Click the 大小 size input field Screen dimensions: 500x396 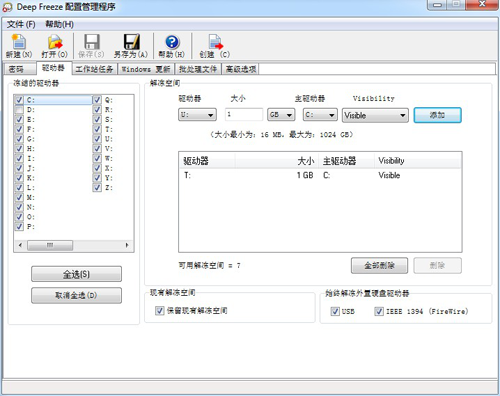click(x=244, y=115)
